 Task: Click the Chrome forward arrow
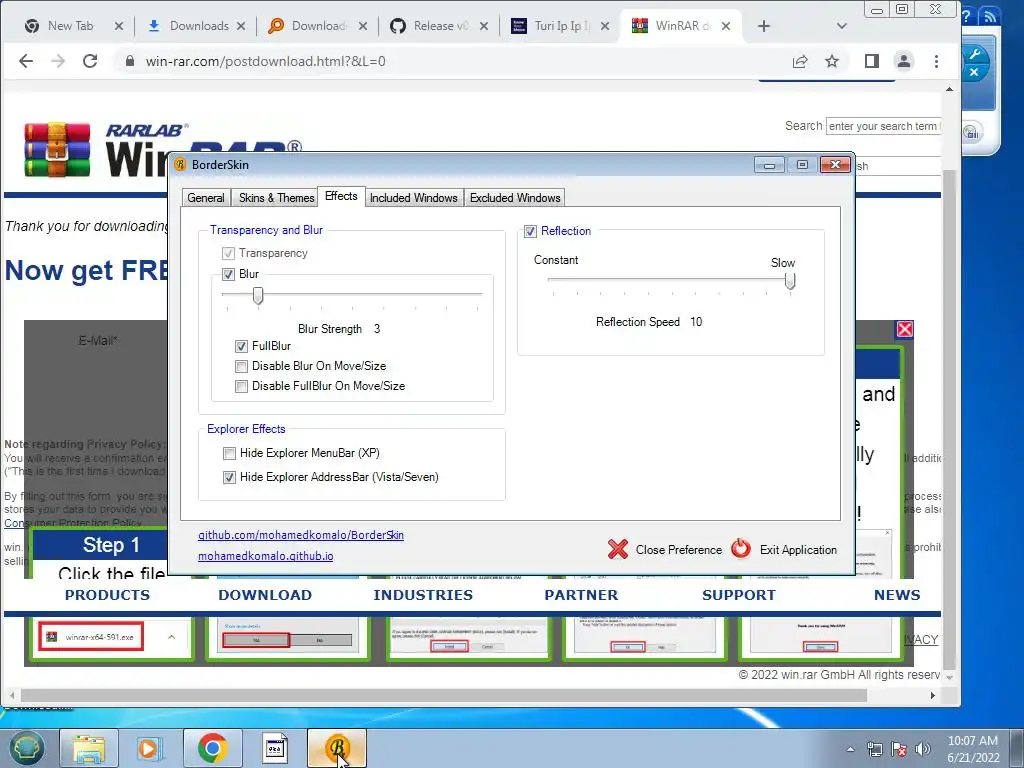[58, 61]
